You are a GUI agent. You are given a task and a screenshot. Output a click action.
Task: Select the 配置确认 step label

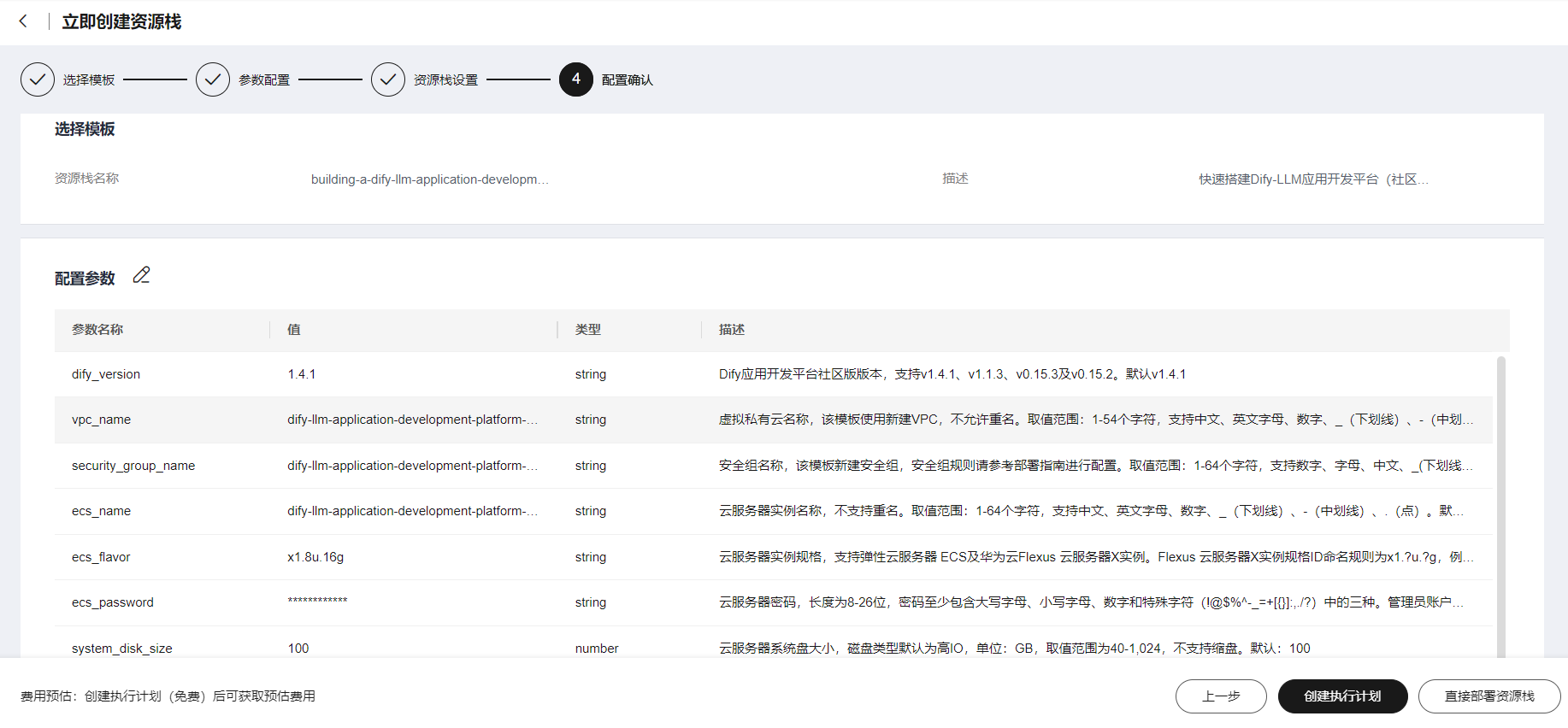coord(628,79)
